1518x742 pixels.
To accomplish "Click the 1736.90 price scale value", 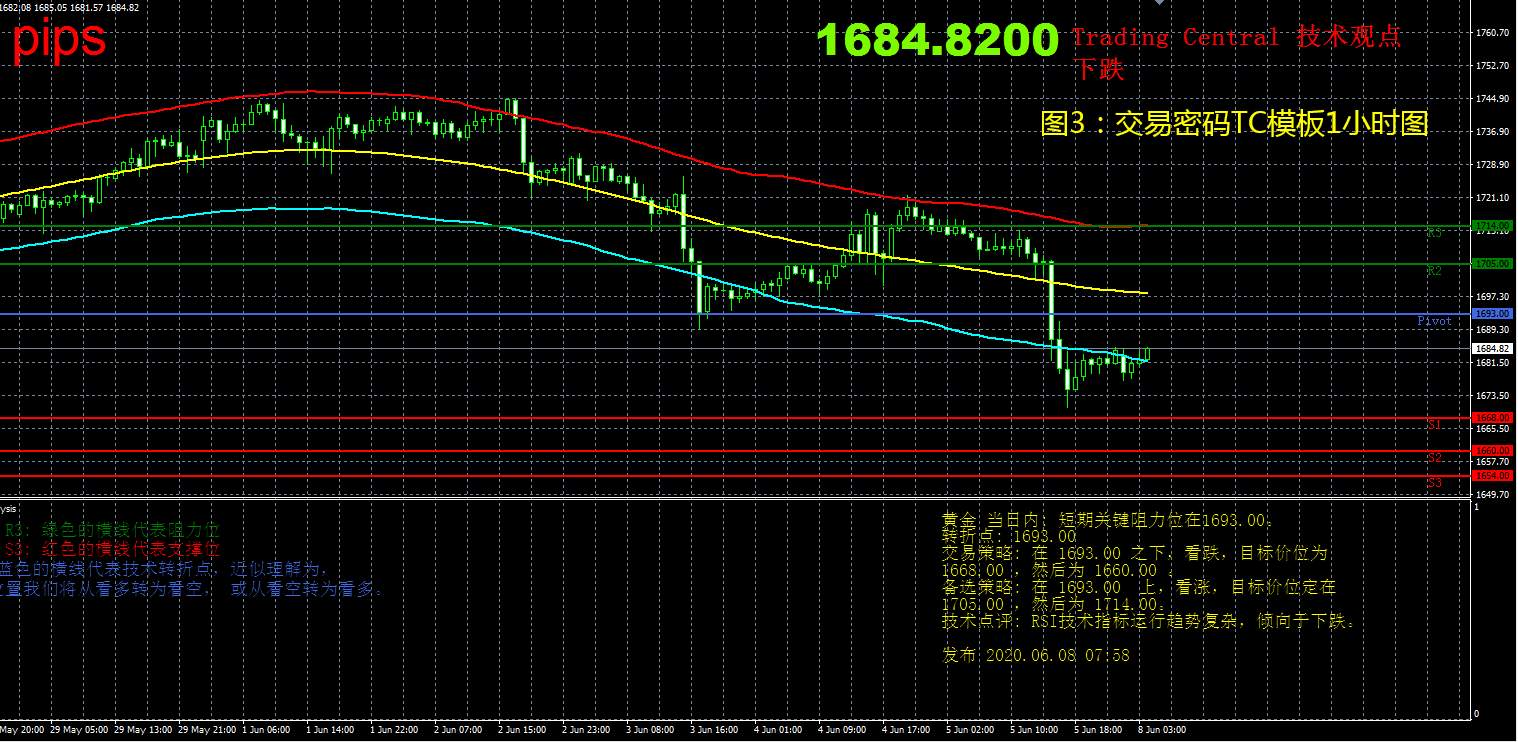I will tap(1493, 132).
